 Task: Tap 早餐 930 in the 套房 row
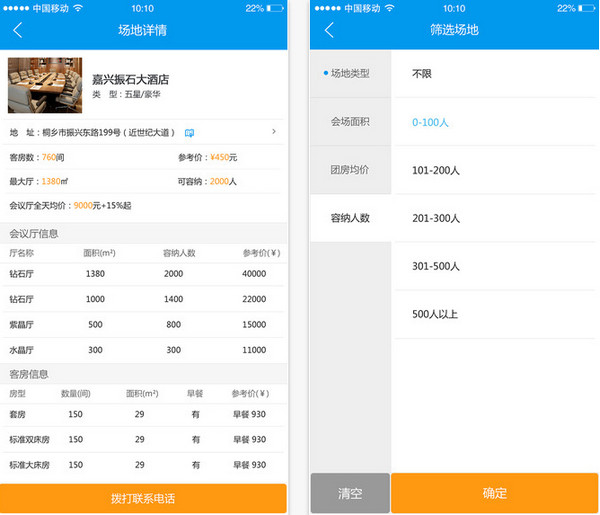(x=249, y=414)
